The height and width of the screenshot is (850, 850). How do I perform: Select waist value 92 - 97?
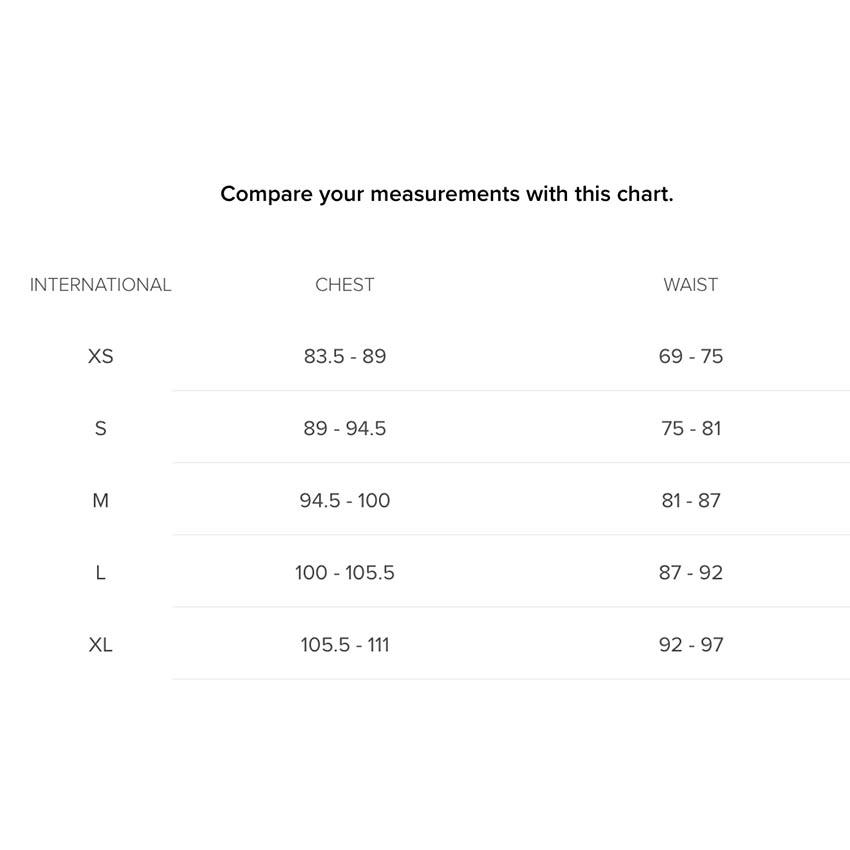691,645
